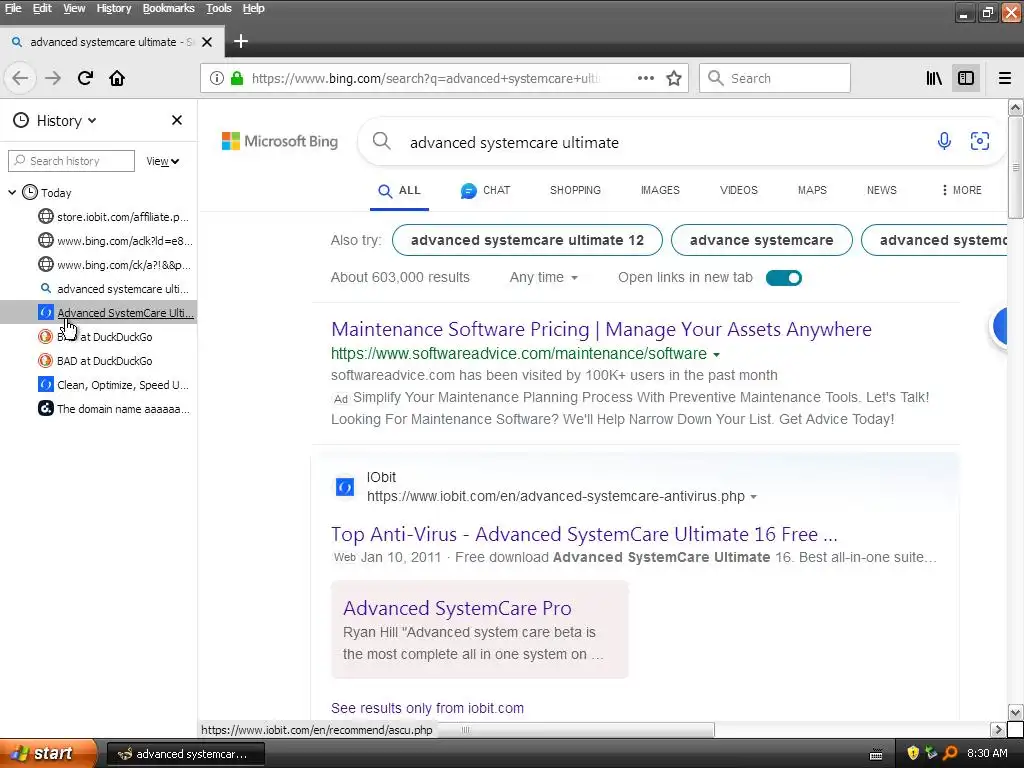Click the IObit favicon in result
Screen dimensions: 1024x768
pos(345,487)
